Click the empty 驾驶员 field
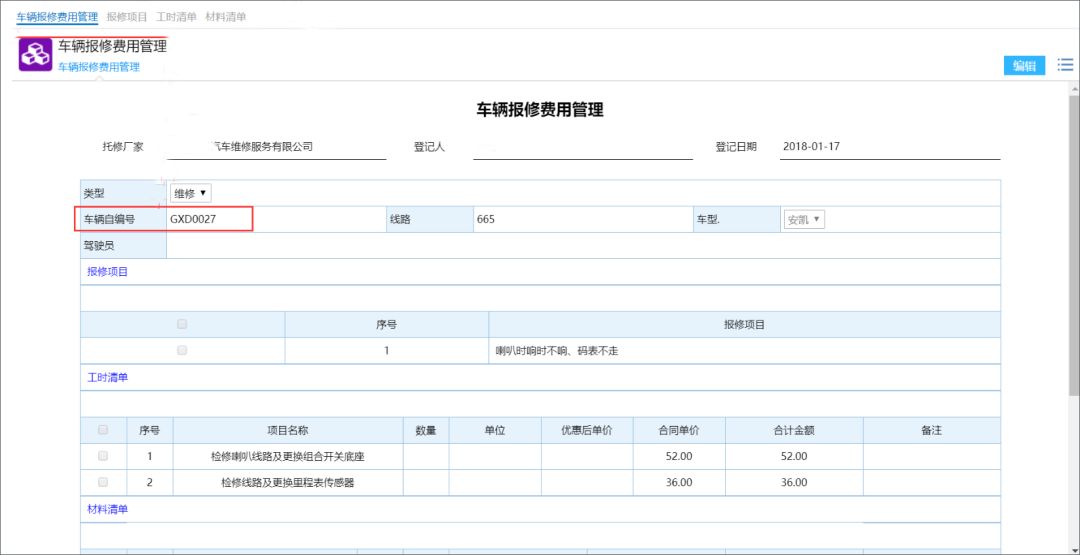 point(583,246)
